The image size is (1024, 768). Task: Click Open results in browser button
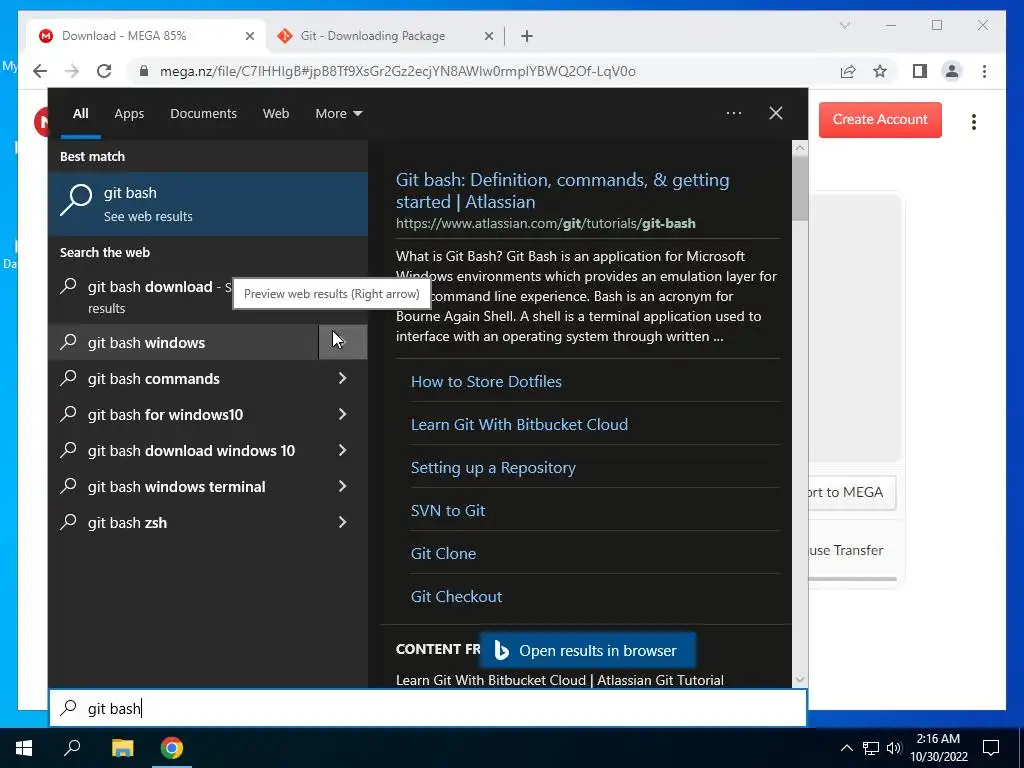(588, 650)
